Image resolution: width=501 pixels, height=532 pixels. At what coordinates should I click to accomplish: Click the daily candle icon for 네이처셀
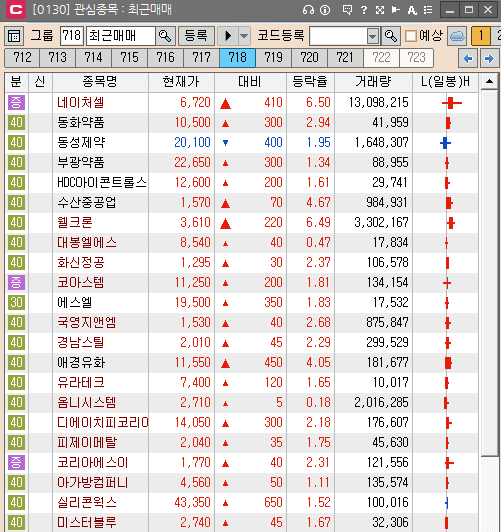(x=451, y=103)
